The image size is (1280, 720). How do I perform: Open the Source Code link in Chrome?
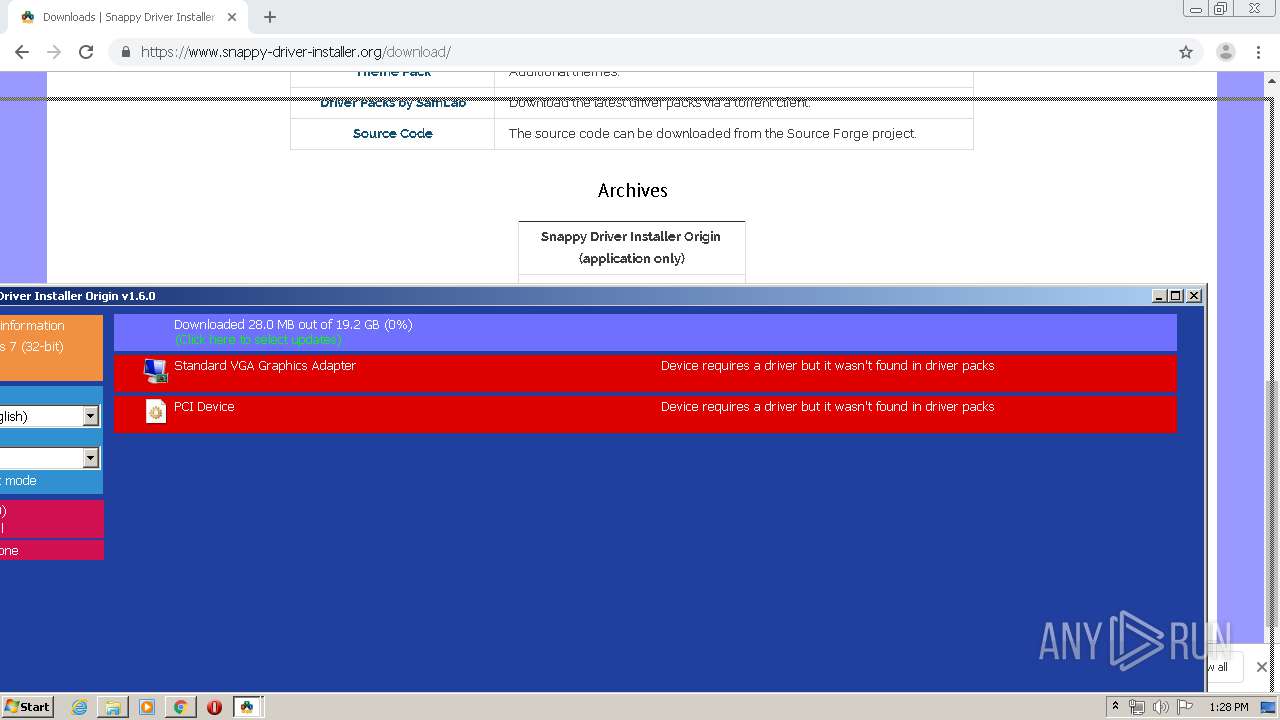tap(392, 133)
